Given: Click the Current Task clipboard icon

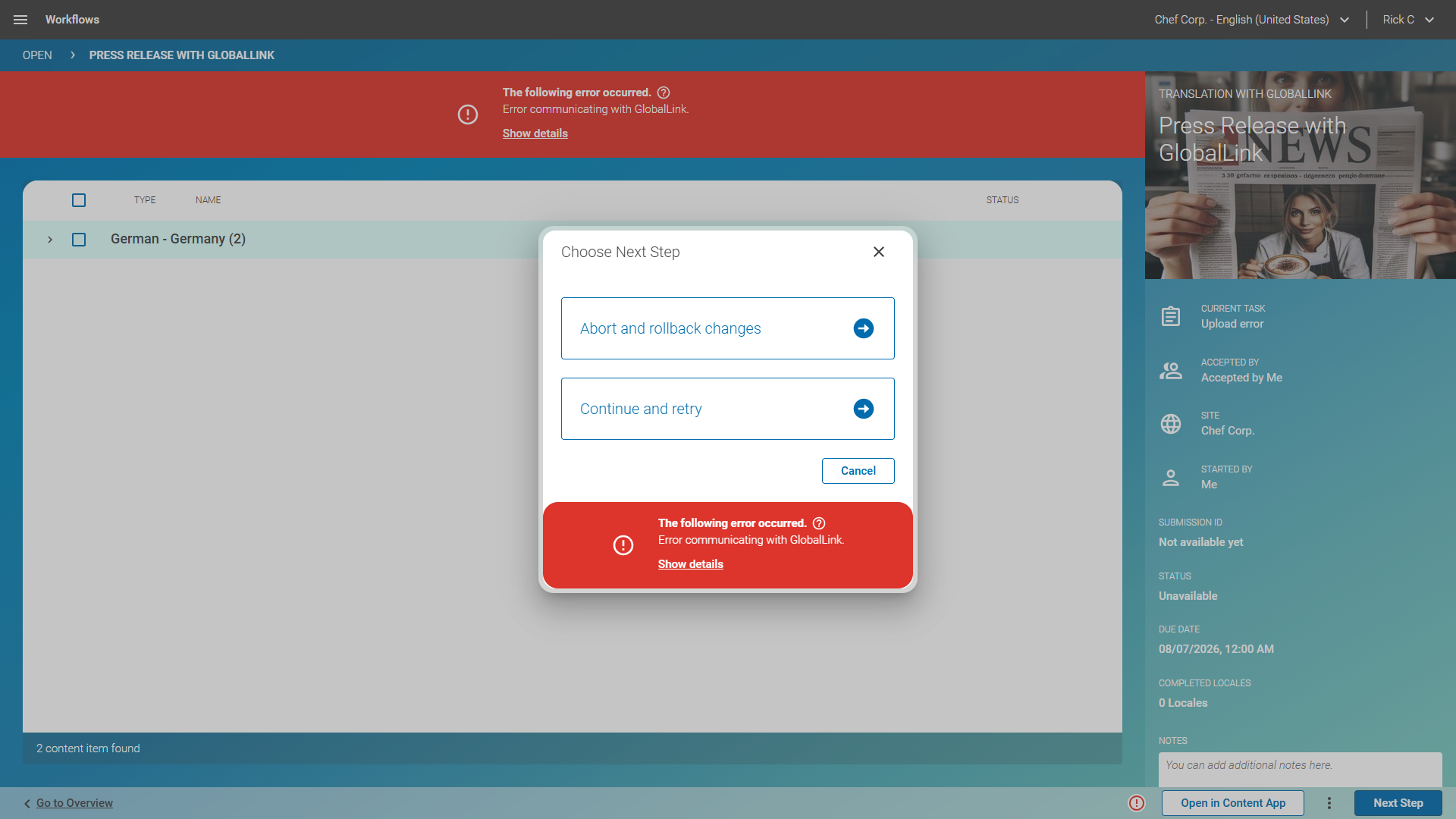Looking at the screenshot, I should pyautogui.click(x=1171, y=316).
